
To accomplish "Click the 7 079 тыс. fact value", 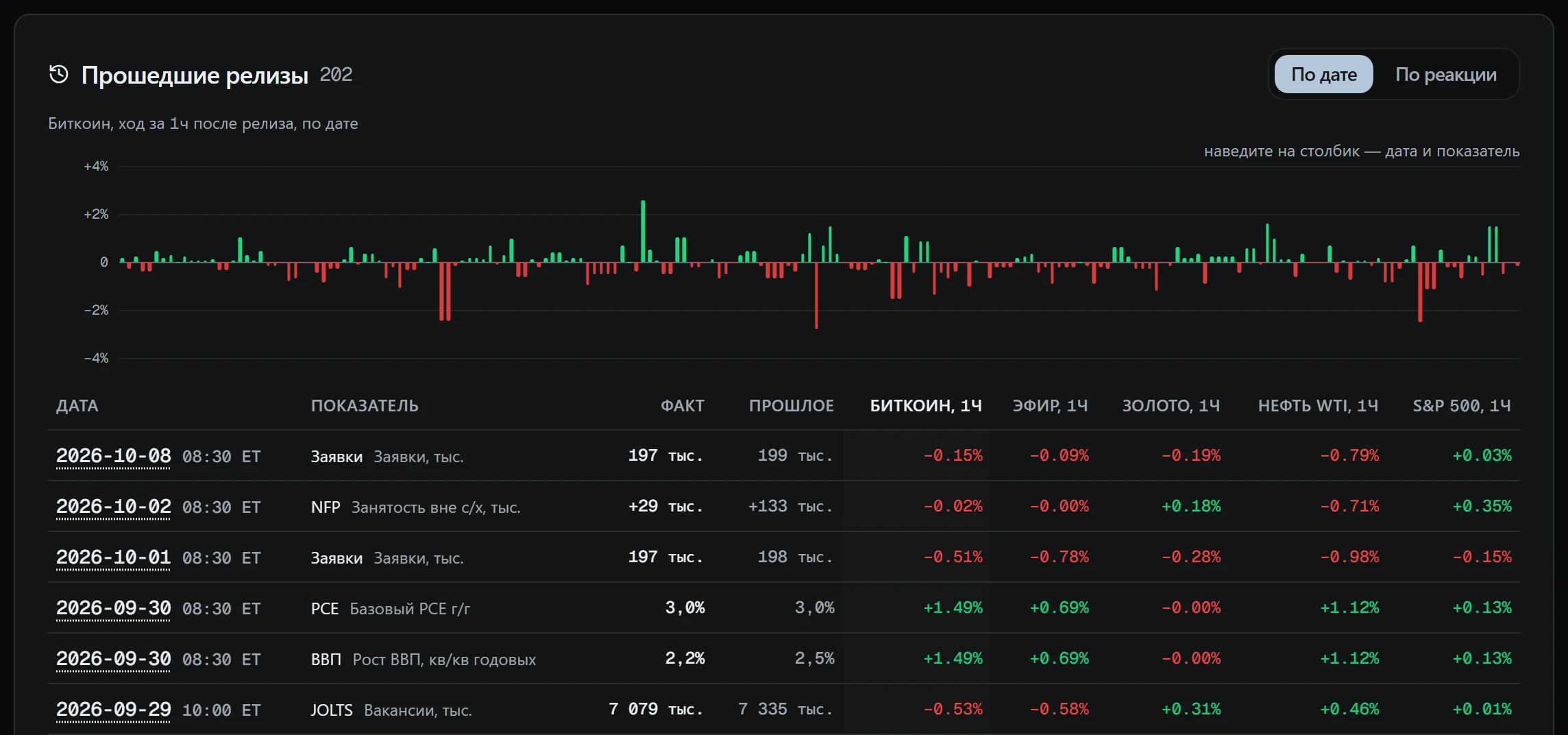I will [x=657, y=710].
